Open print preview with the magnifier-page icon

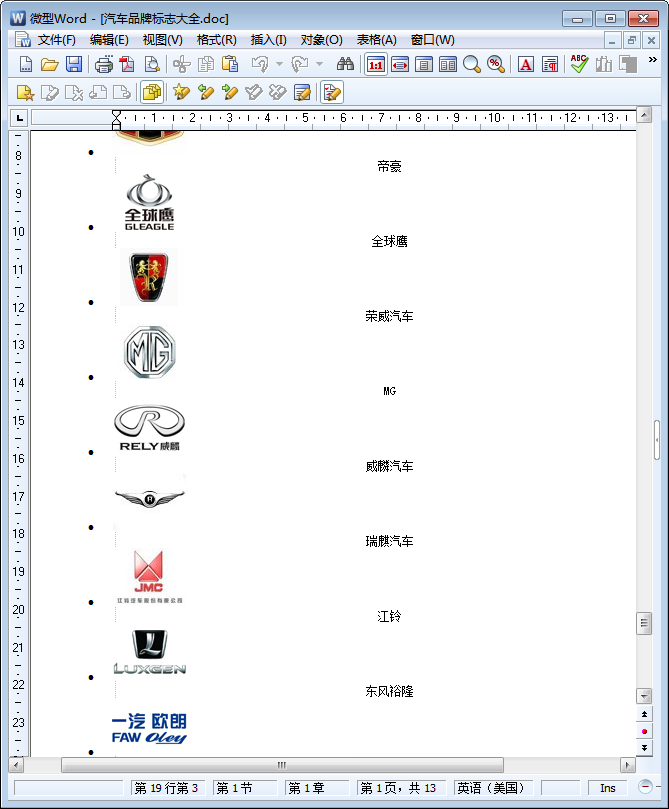[x=152, y=64]
